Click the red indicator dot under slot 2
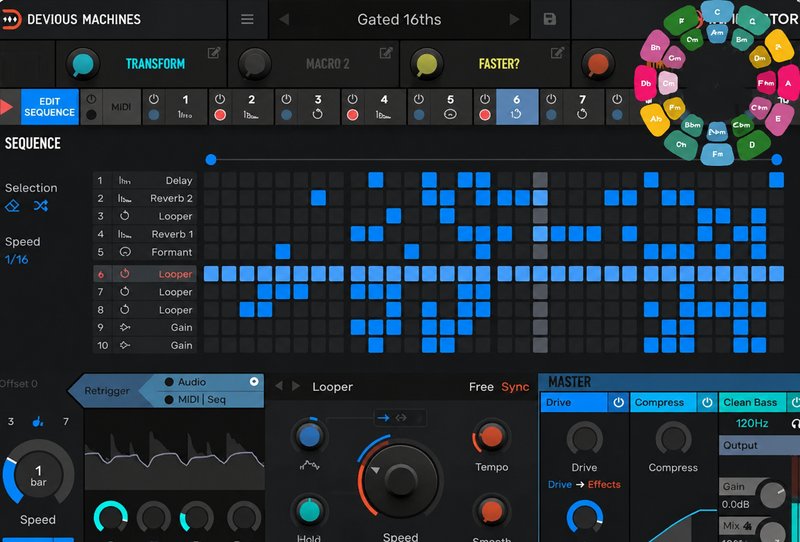The width and height of the screenshot is (800, 542). pos(220,115)
